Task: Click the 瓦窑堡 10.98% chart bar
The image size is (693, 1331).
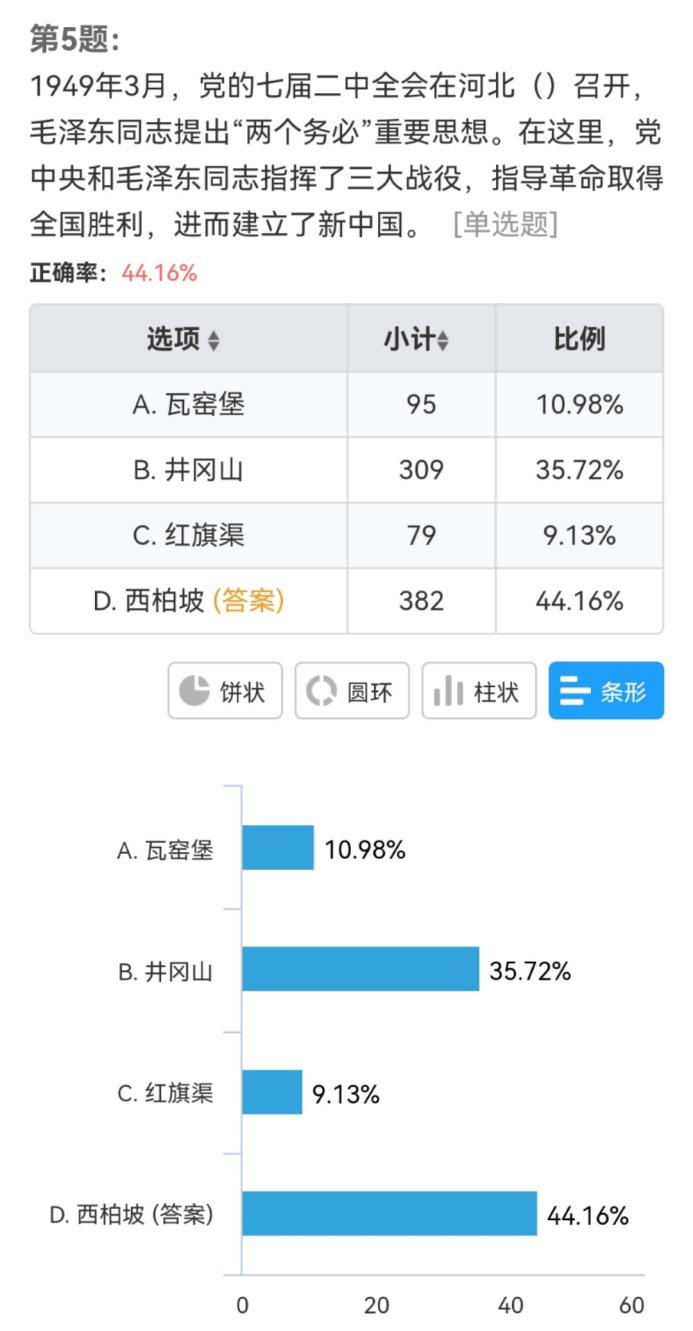Action: point(278,848)
